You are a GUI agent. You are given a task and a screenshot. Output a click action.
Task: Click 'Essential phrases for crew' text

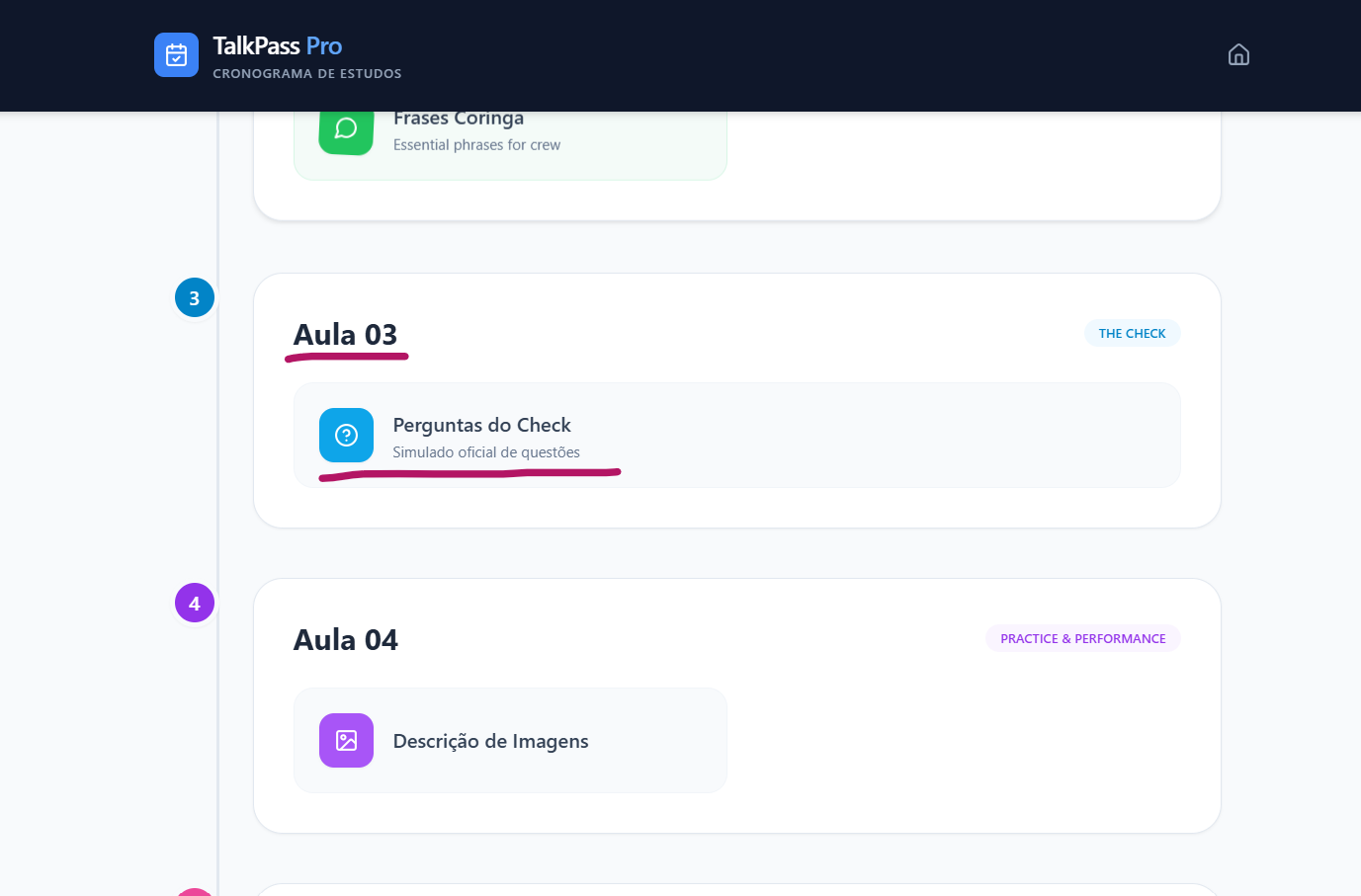[476, 144]
